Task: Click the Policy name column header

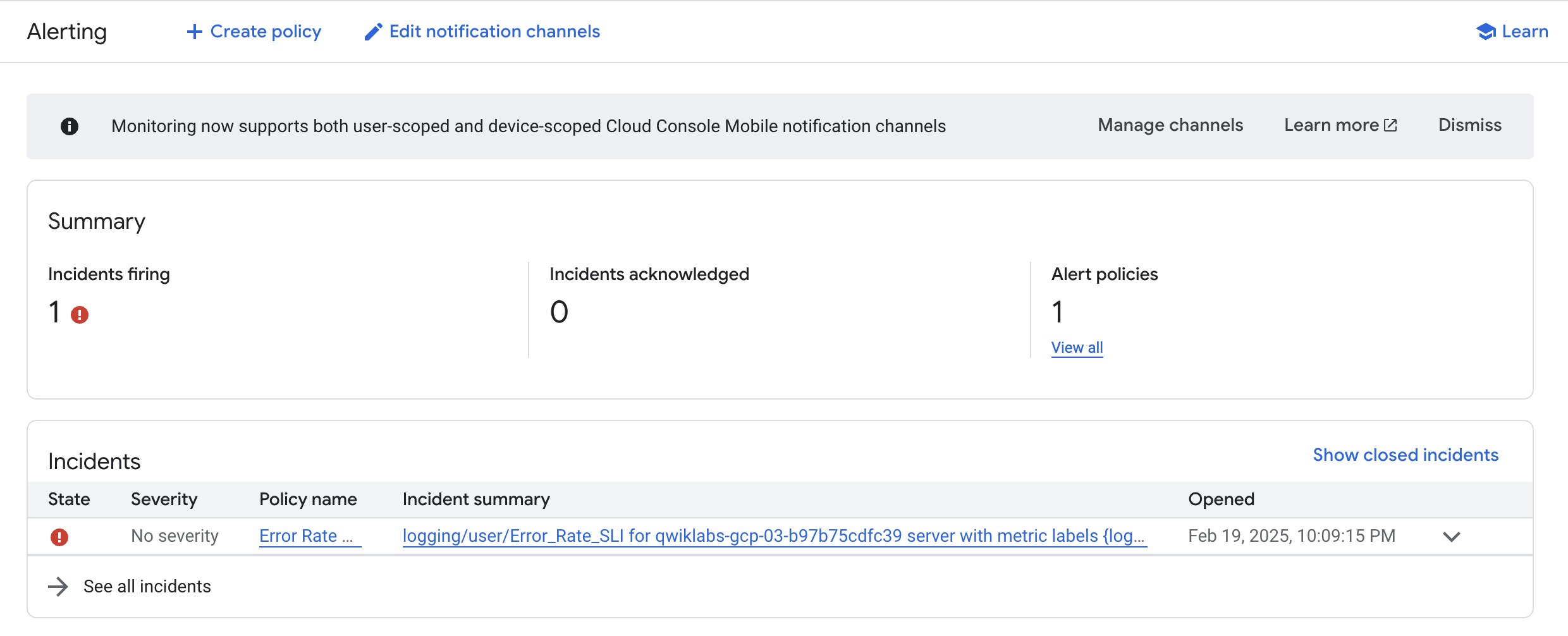Action: (308, 499)
